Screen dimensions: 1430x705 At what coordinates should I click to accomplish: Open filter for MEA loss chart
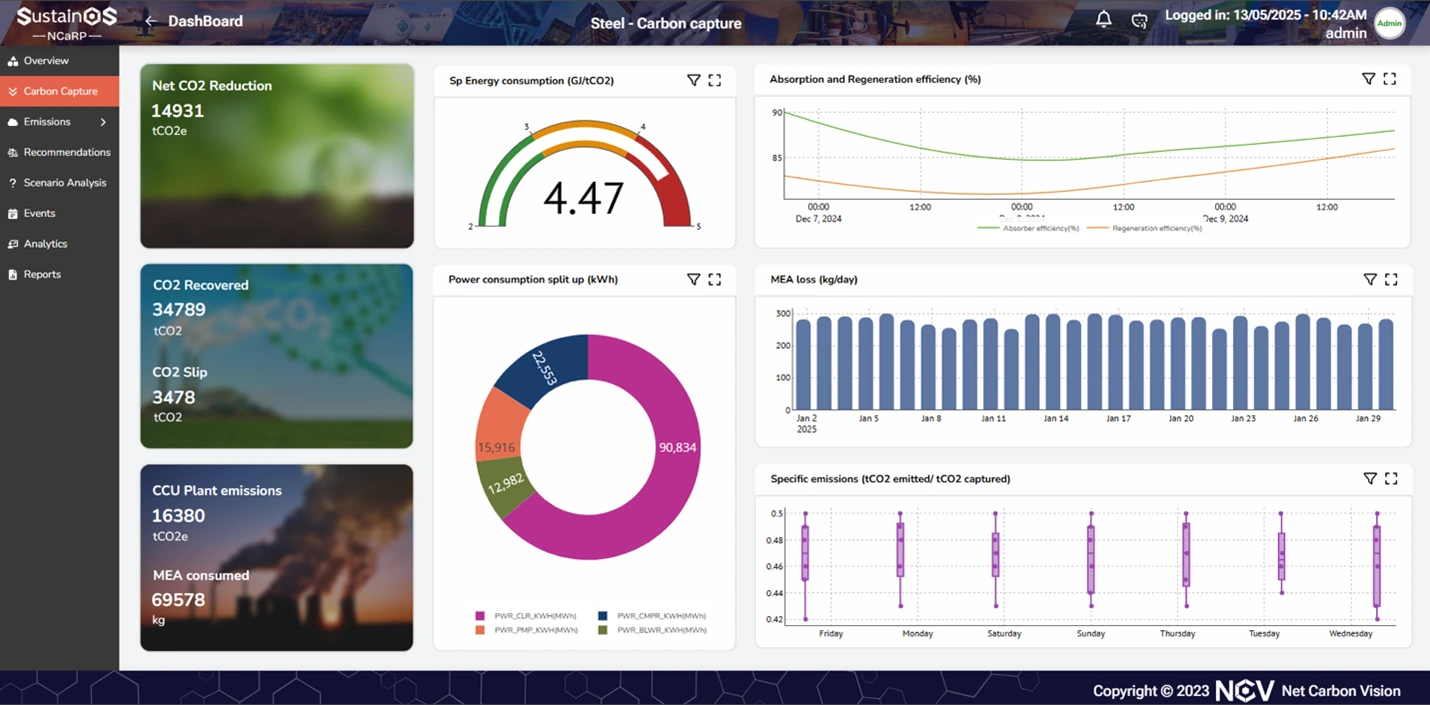point(1370,280)
